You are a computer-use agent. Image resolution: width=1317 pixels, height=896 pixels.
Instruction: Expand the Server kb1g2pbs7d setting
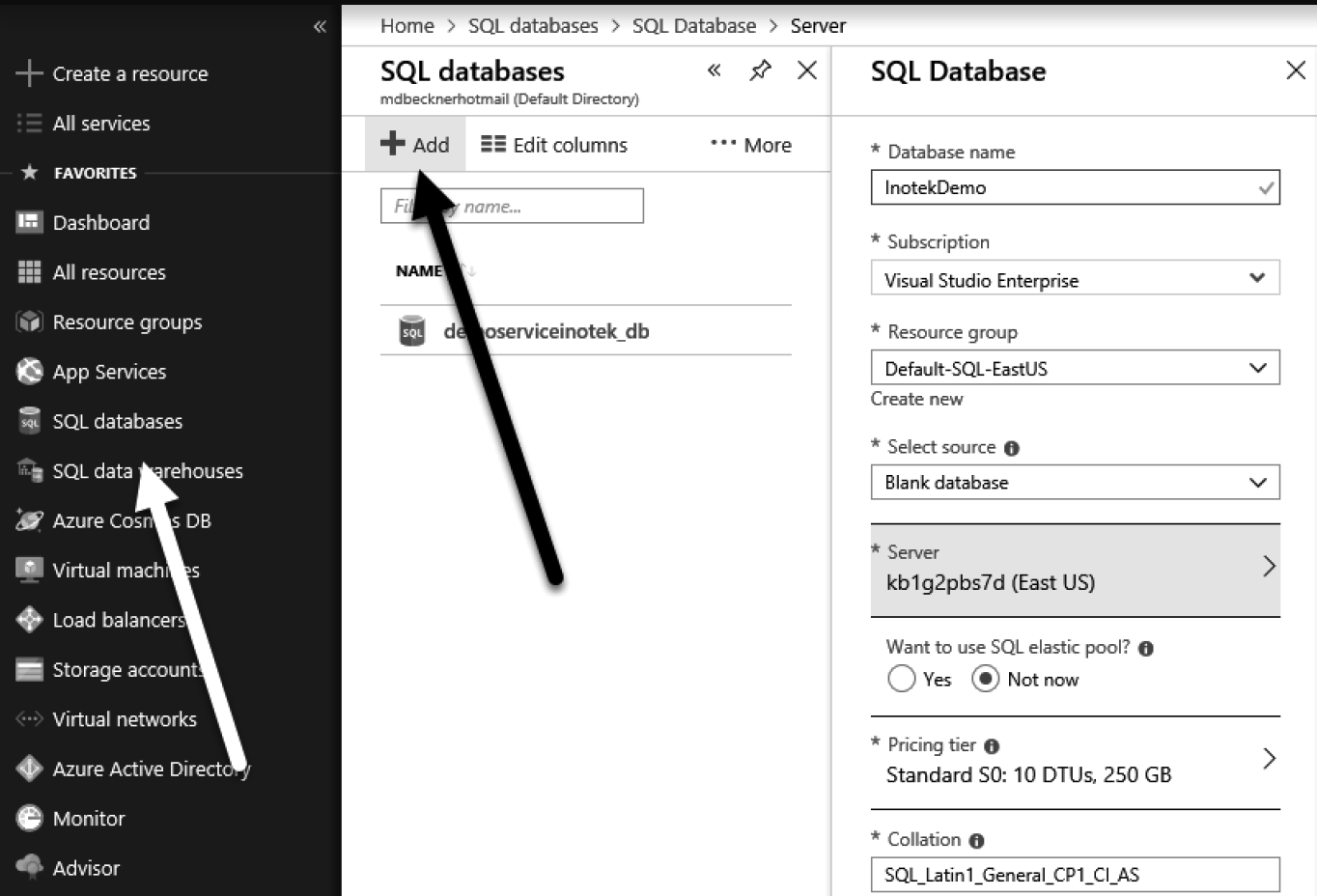(1075, 570)
